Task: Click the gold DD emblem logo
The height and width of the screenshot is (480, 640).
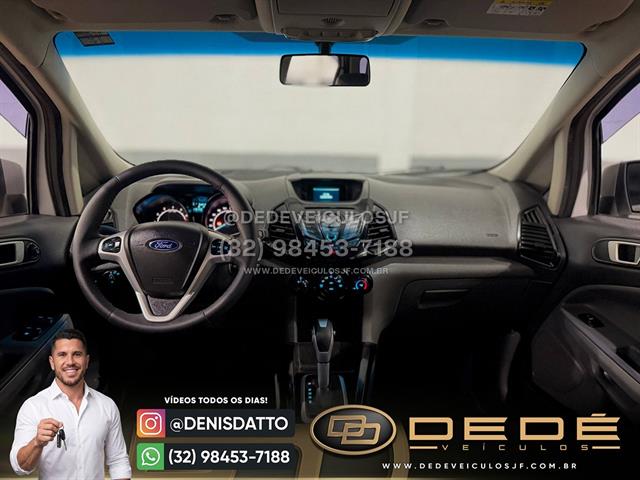Action: (353, 429)
